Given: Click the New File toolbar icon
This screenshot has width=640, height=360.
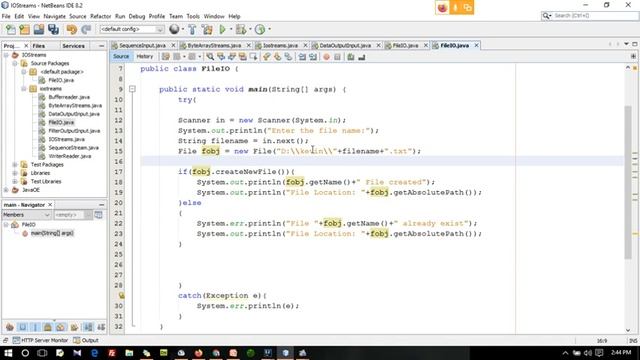Looking at the screenshot, I should tap(11, 29).
